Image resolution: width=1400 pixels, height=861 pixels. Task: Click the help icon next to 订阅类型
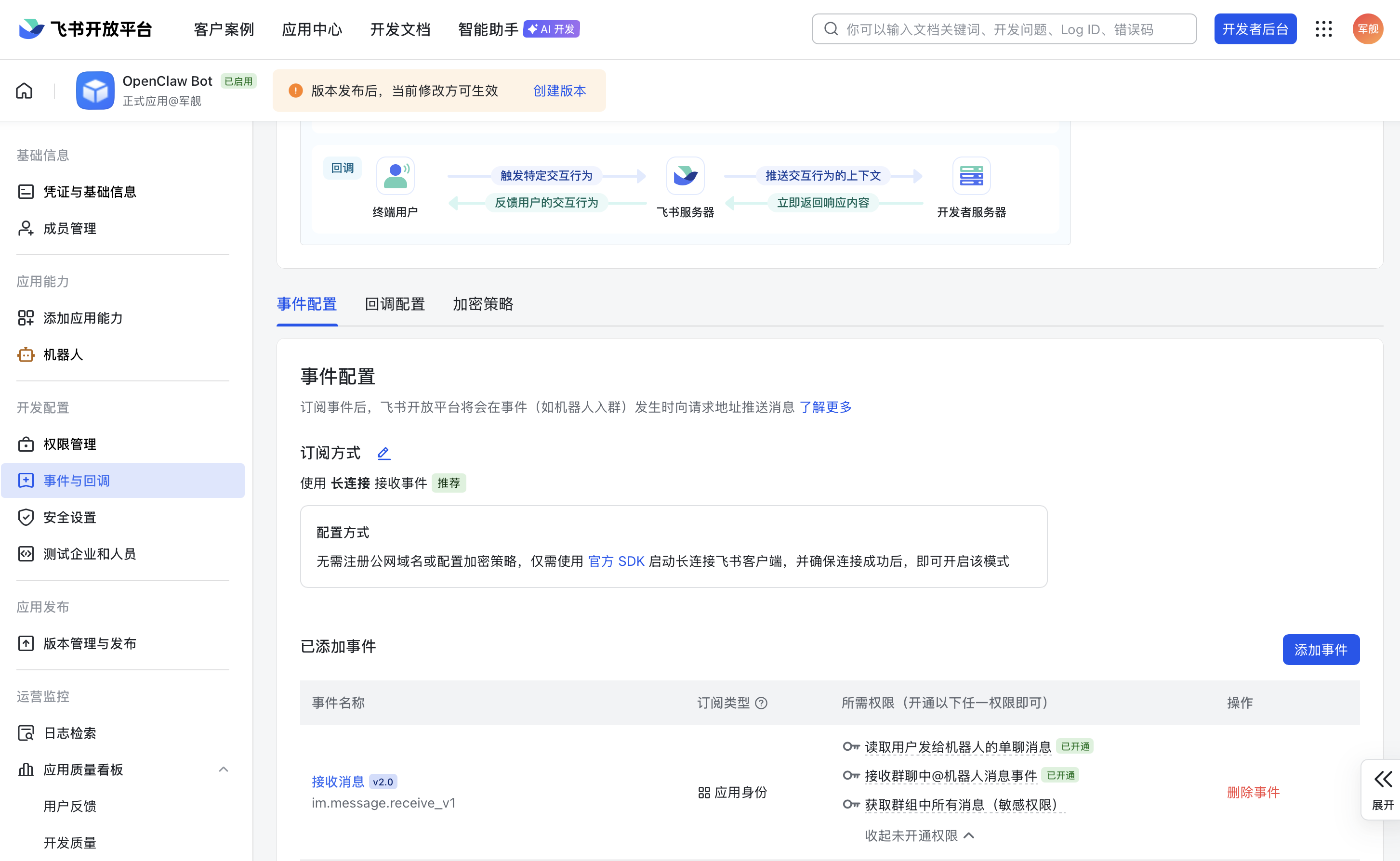coord(762,703)
